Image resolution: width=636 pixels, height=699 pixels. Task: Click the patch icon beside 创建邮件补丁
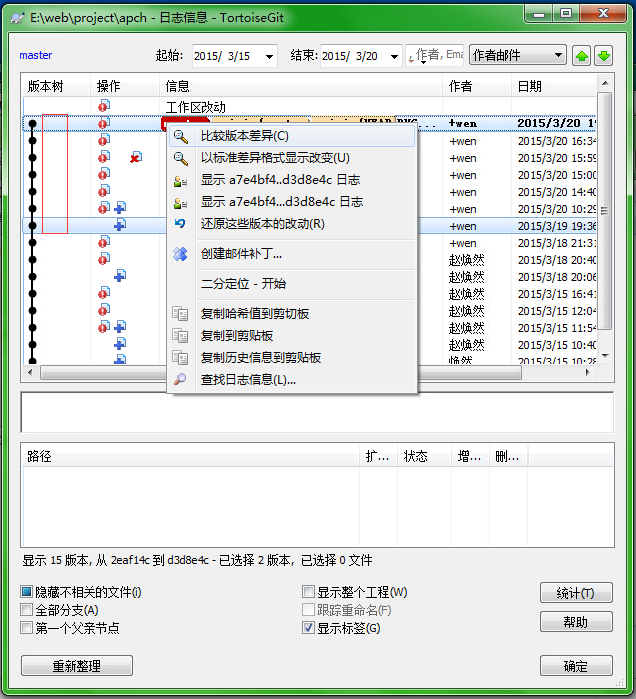(180, 254)
